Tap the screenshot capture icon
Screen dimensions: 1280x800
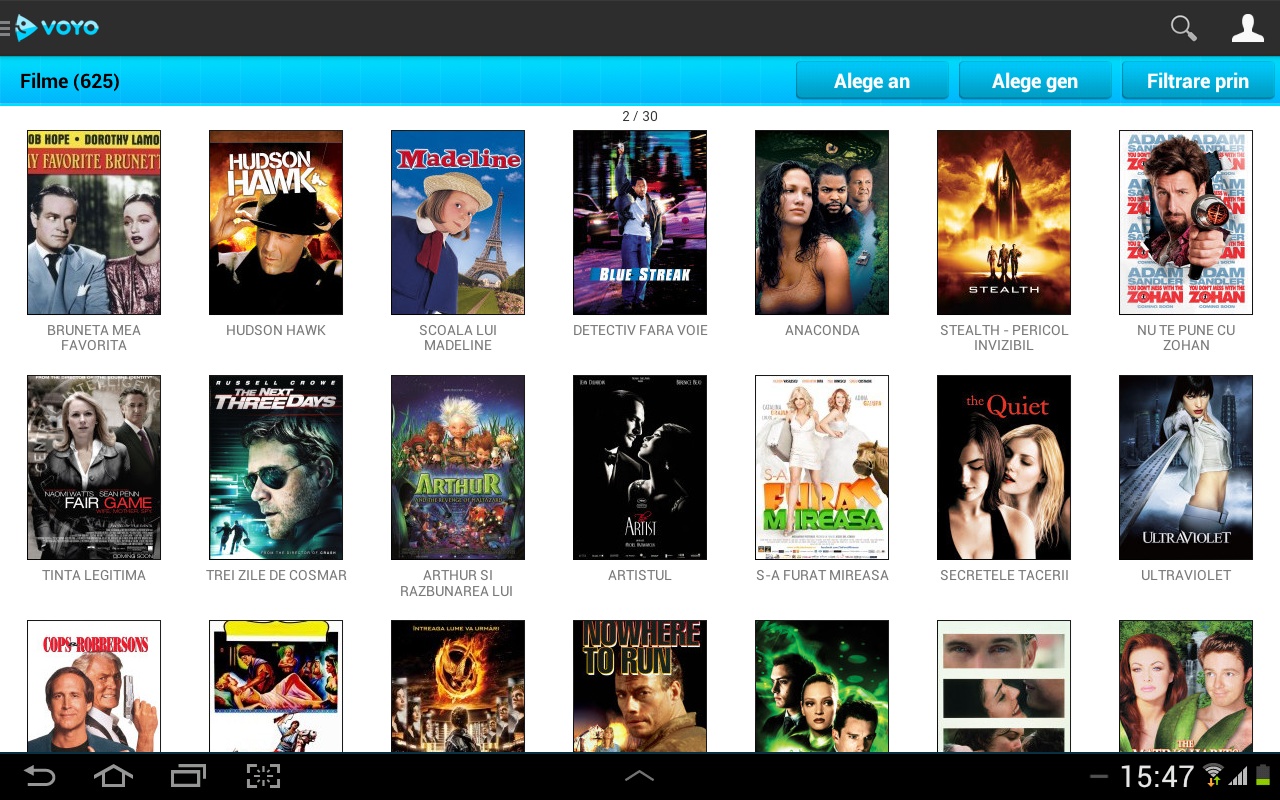coord(263,776)
